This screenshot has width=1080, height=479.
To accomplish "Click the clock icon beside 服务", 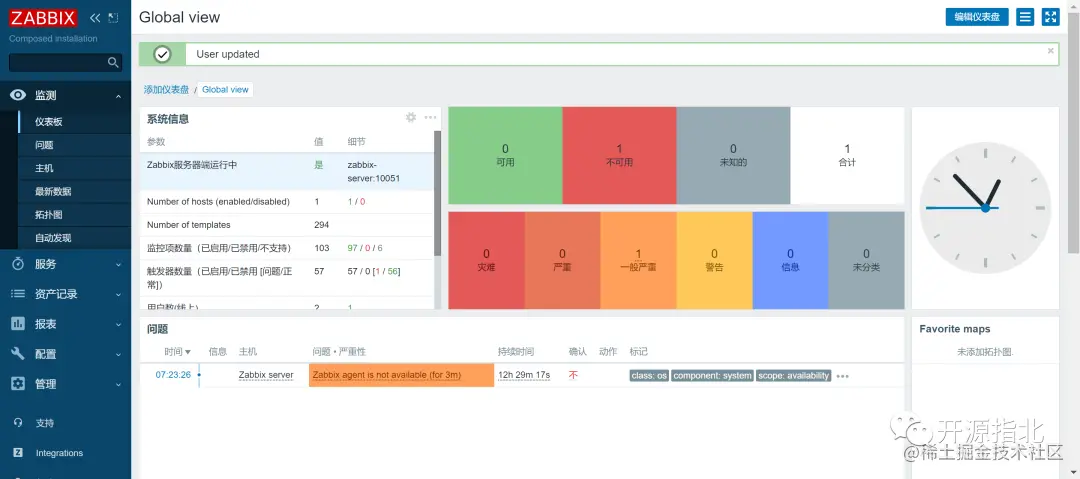I will tap(19, 264).
